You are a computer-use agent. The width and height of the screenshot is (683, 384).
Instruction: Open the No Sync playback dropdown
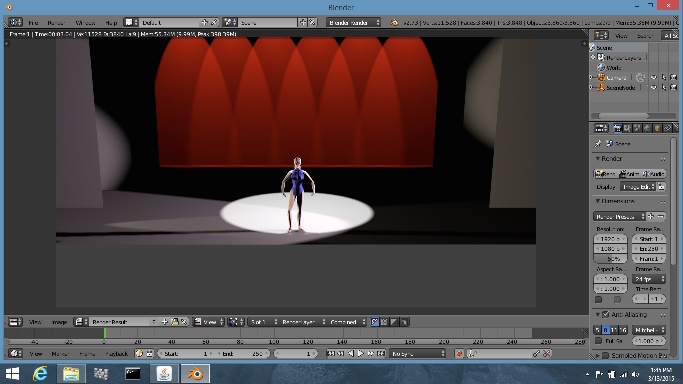[418, 354]
